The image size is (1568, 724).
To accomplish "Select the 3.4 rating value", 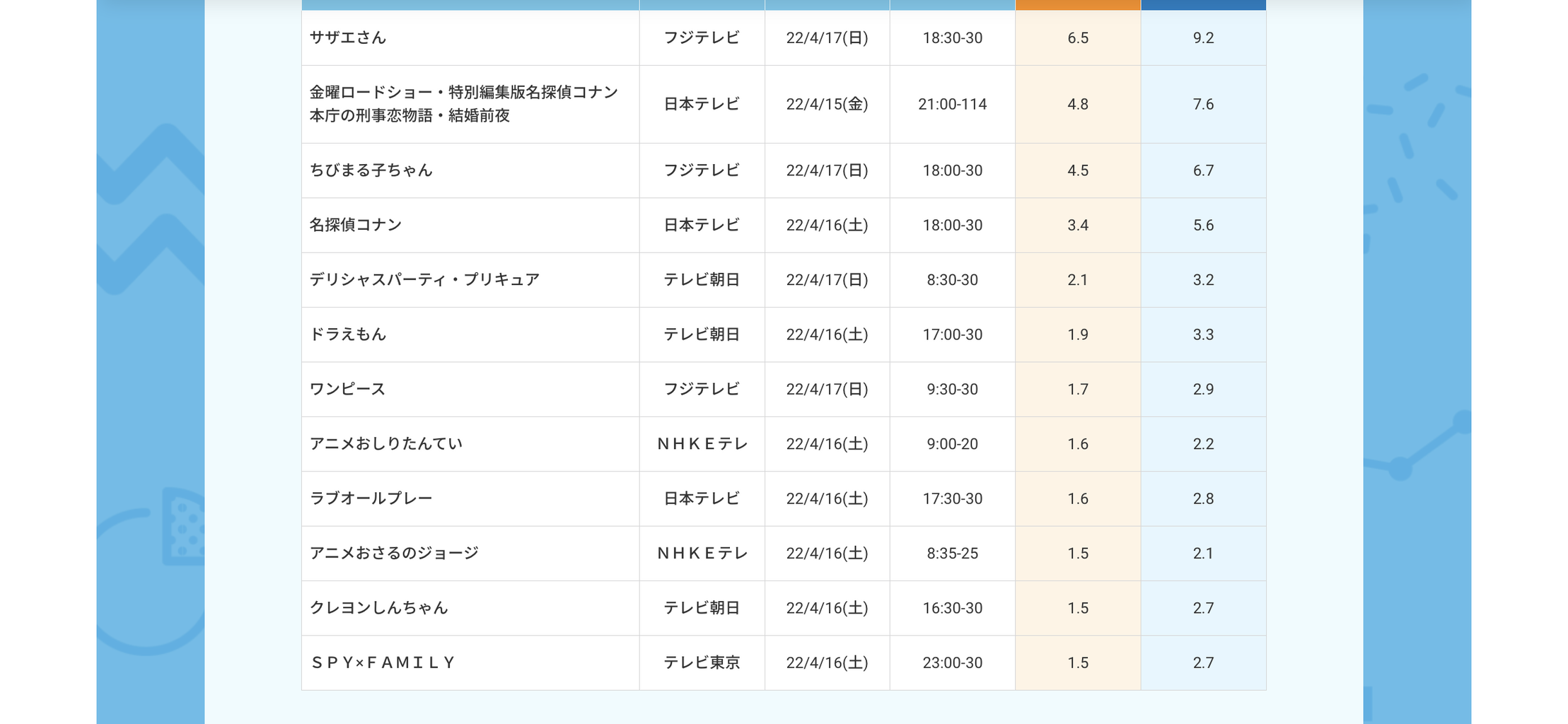I will point(1078,225).
